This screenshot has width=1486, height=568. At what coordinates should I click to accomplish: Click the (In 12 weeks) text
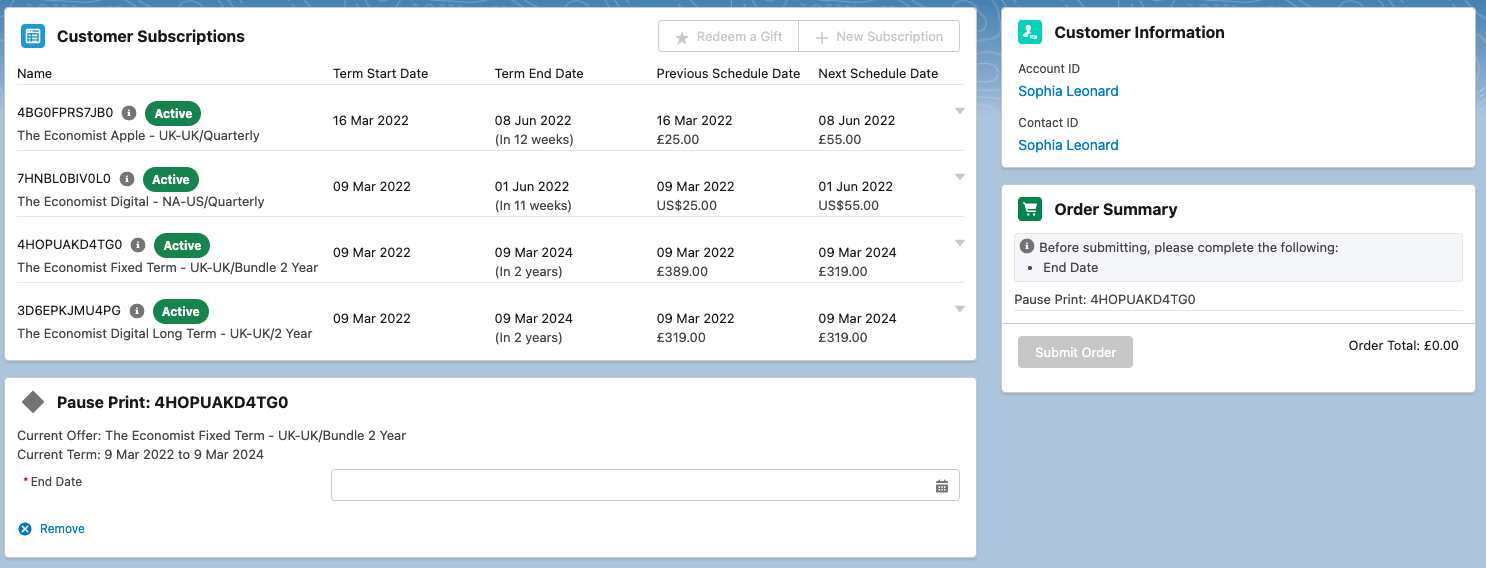tap(534, 139)
